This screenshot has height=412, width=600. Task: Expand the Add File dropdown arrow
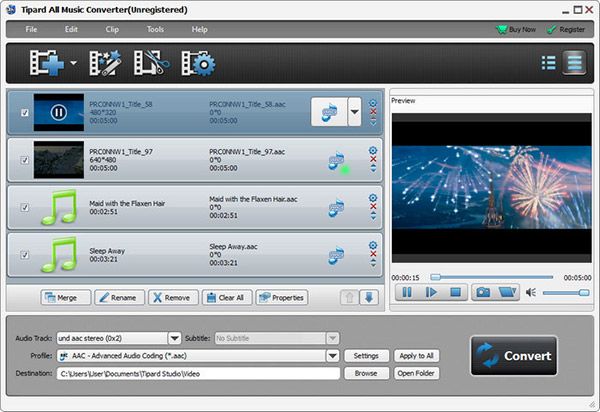coord(73,63)
